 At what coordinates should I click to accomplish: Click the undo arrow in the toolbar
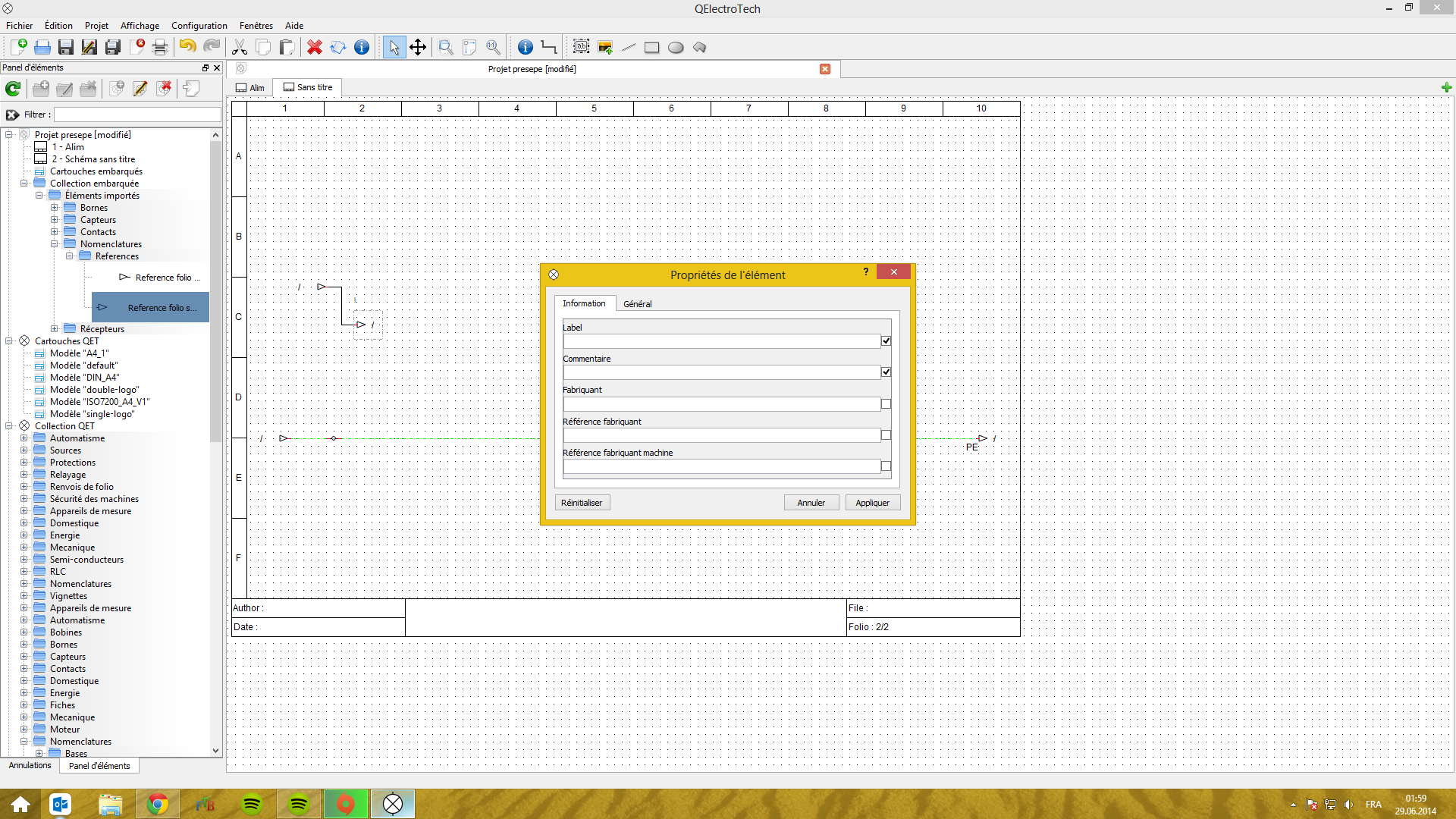tap(187, 47)
